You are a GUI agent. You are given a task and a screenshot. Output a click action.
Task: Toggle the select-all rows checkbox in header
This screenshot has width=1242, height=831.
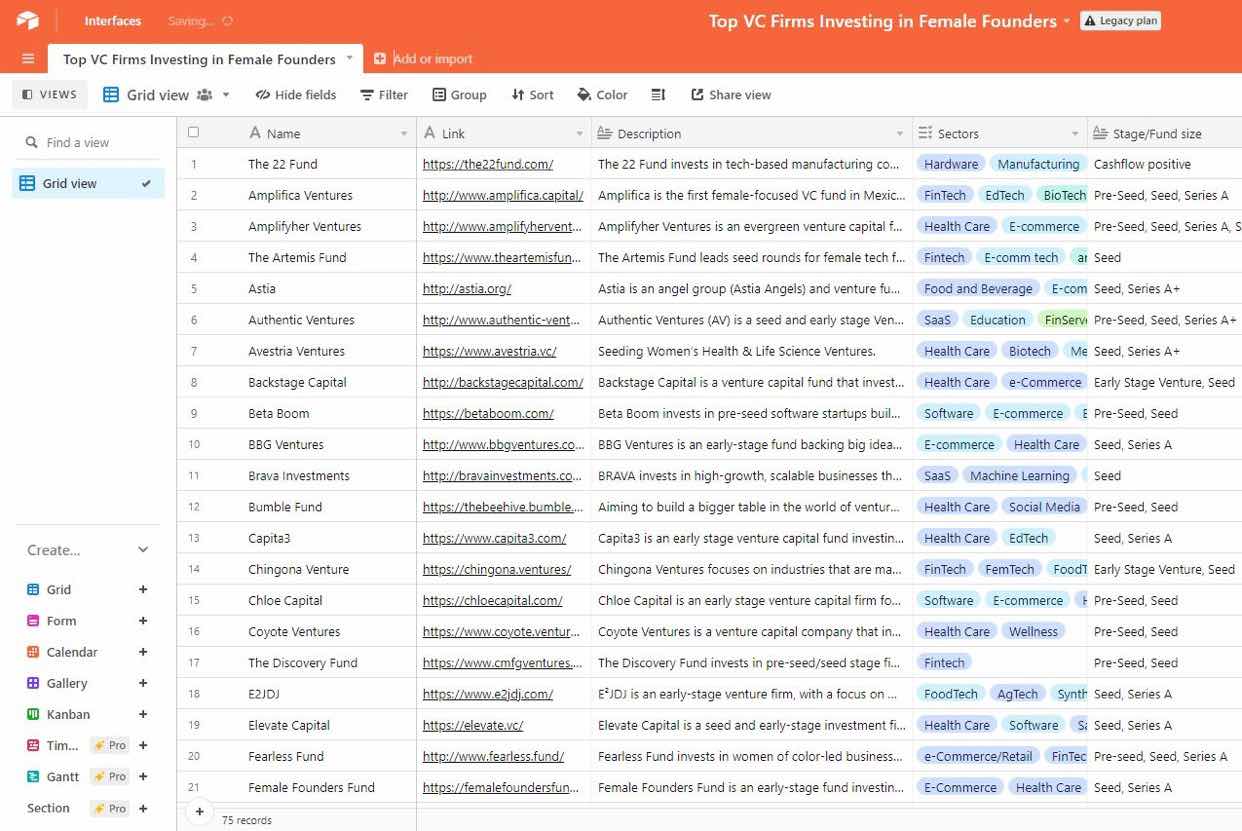pos(193,132)
